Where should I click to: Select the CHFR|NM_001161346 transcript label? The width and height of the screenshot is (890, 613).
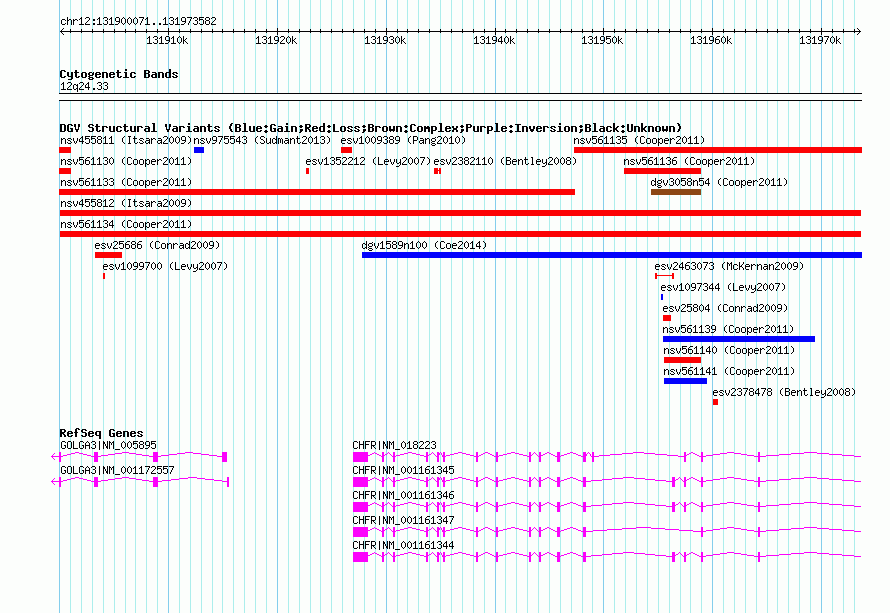pos(404,496)
